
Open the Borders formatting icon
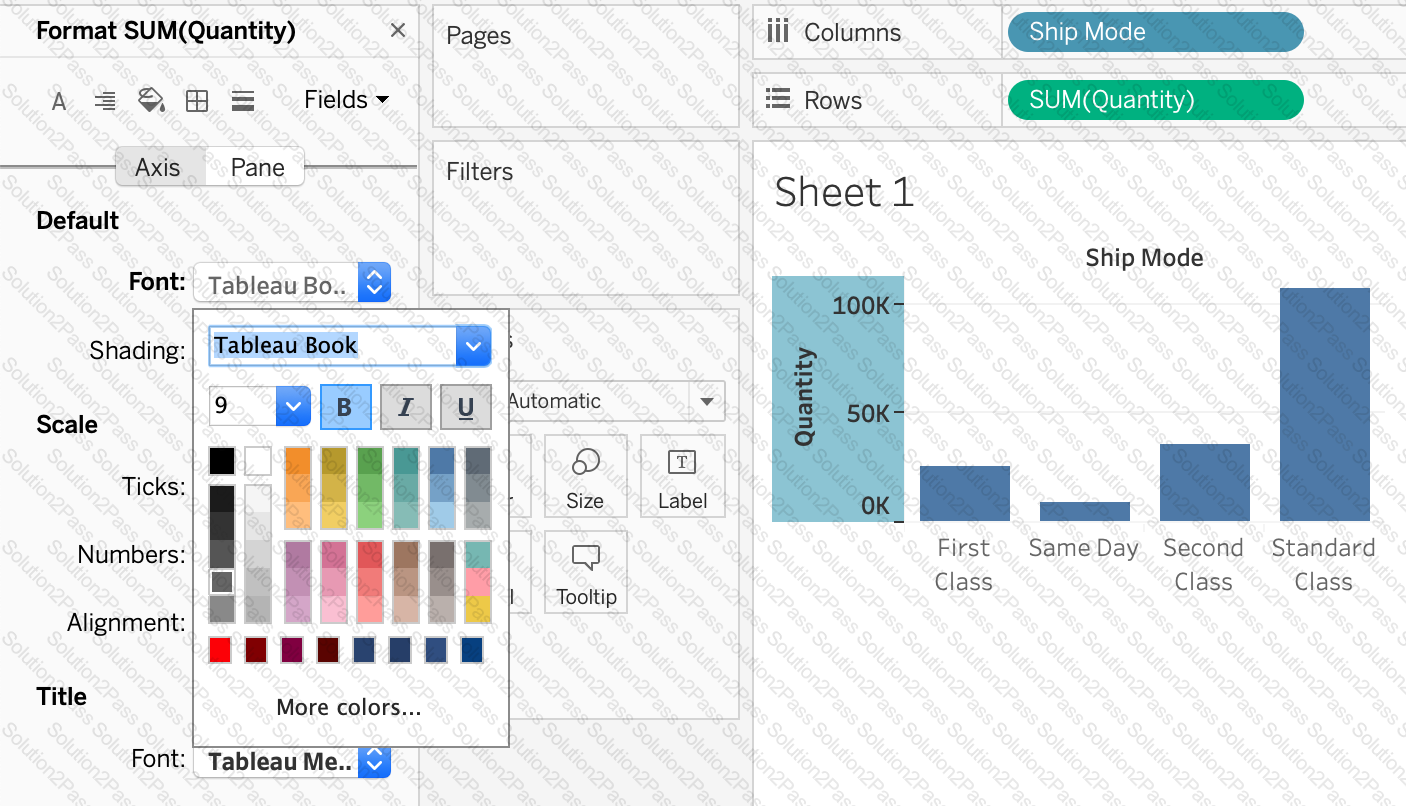[197, 101]
